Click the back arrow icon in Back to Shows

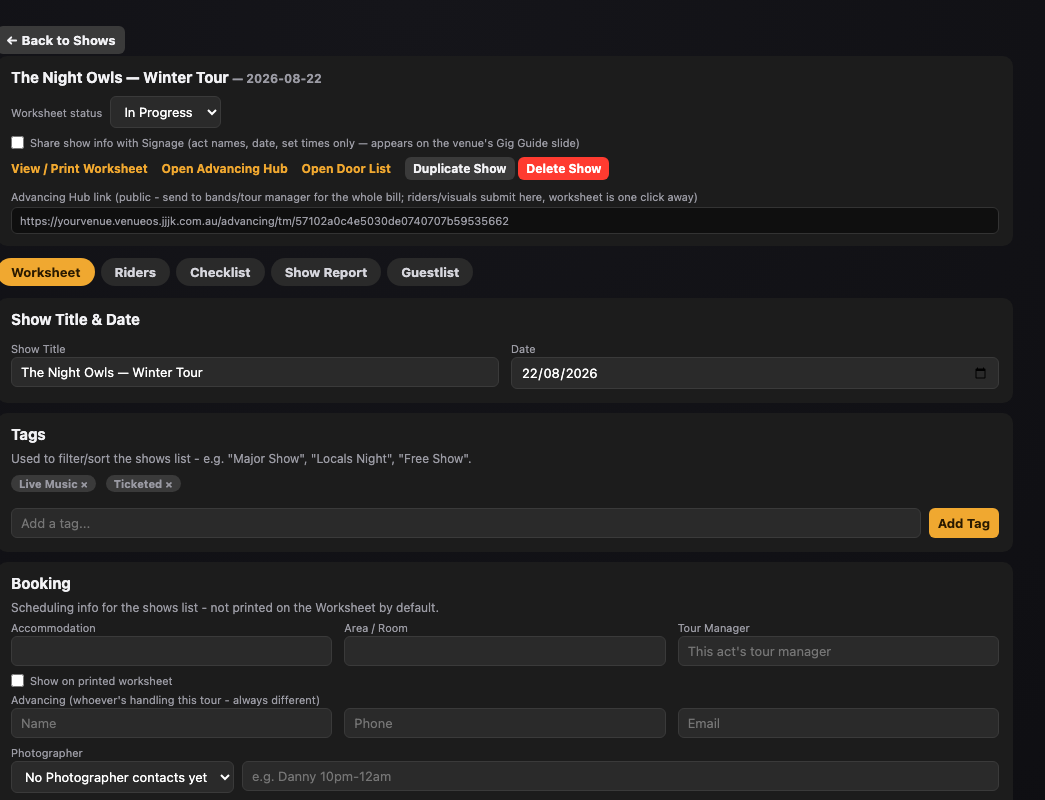(x=12, y=40)
